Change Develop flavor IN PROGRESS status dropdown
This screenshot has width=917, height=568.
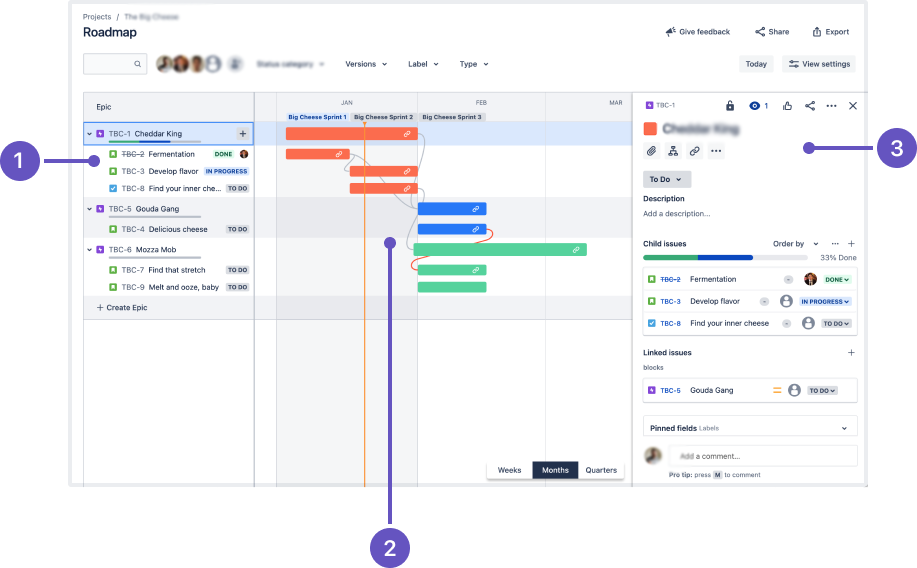825,302
